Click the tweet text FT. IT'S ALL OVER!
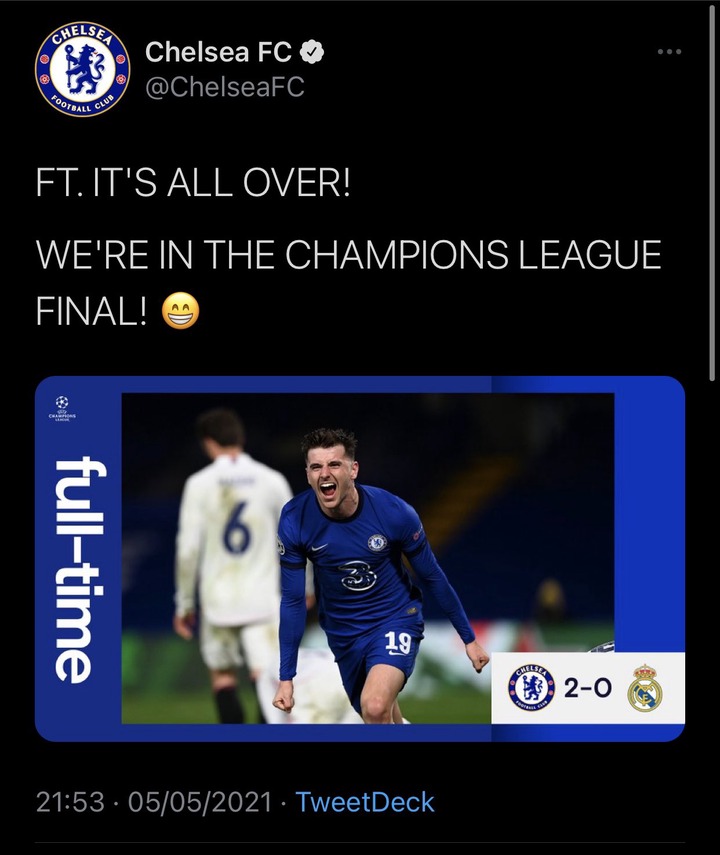Screen dimensions: 720x855 (193, 183)
